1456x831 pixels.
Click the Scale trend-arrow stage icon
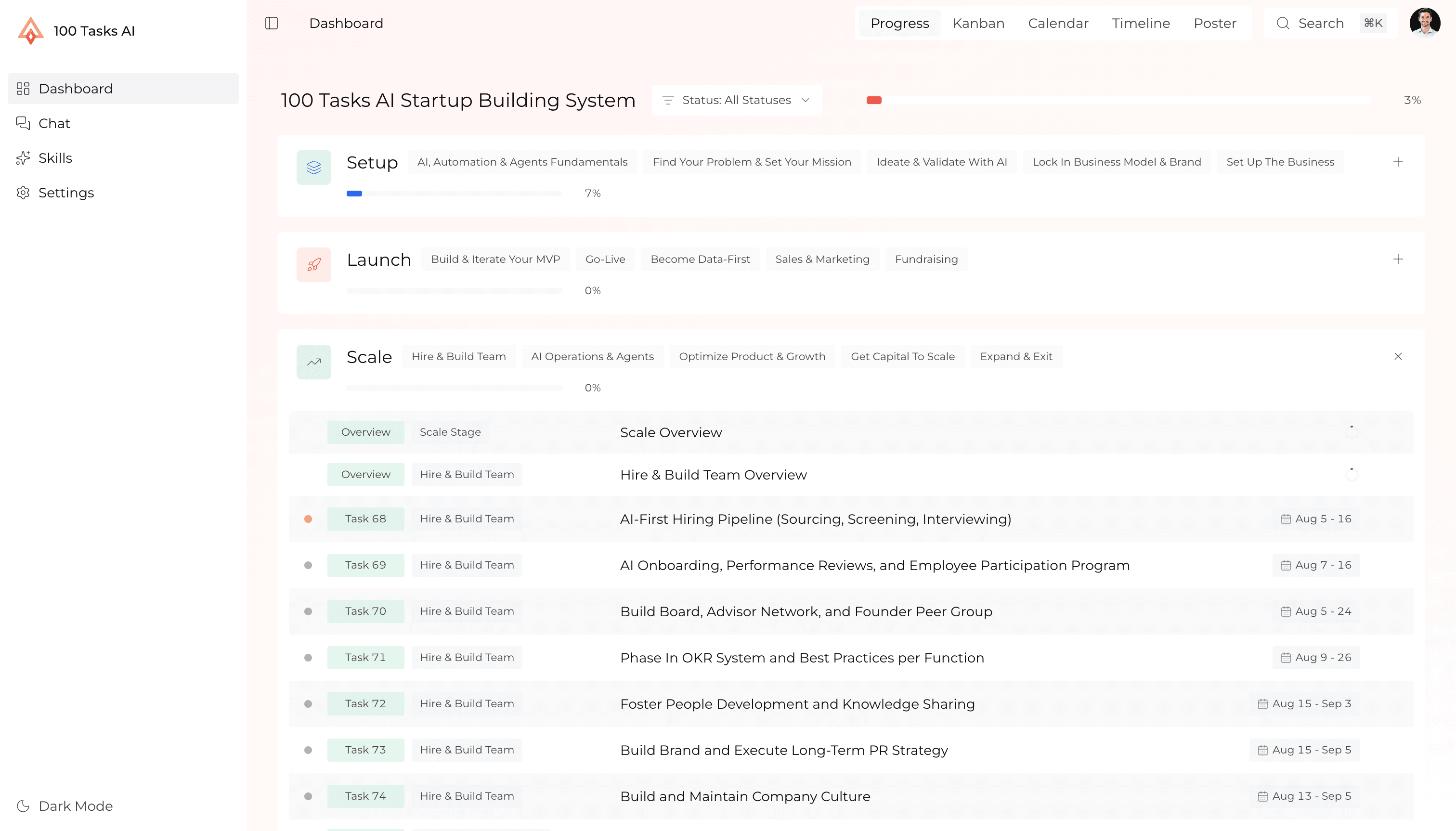click(314, 362)
